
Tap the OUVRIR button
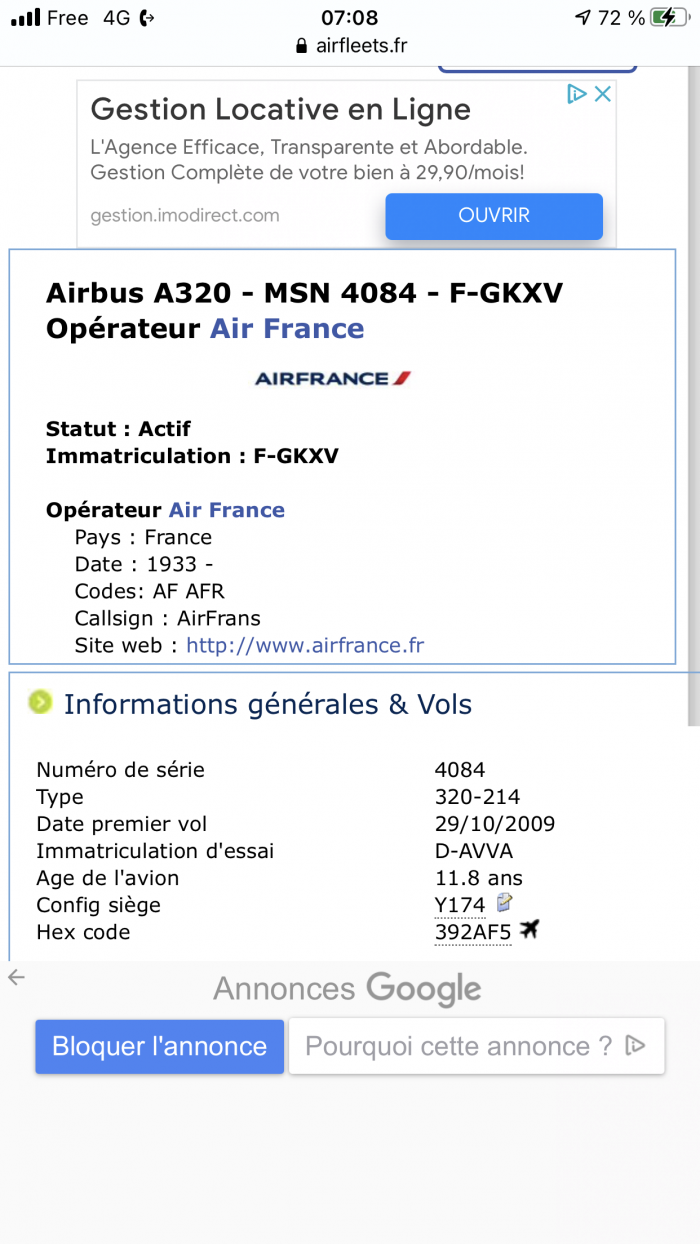click(494, 216)
